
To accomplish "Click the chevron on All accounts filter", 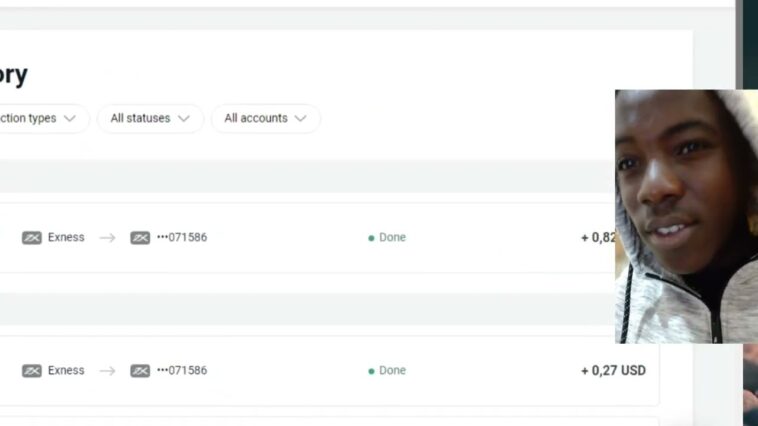I will [x=300, y=118].
